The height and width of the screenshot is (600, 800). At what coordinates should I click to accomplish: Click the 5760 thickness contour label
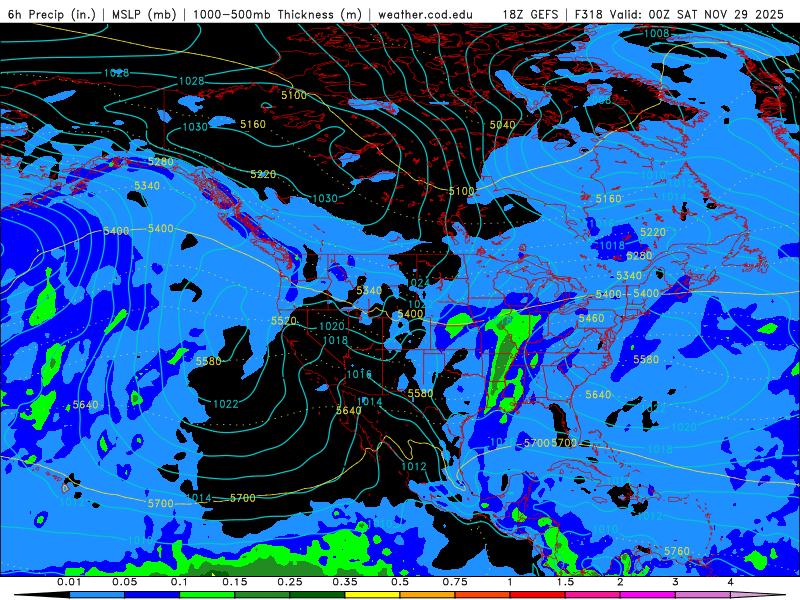click(x=677, y=552)
